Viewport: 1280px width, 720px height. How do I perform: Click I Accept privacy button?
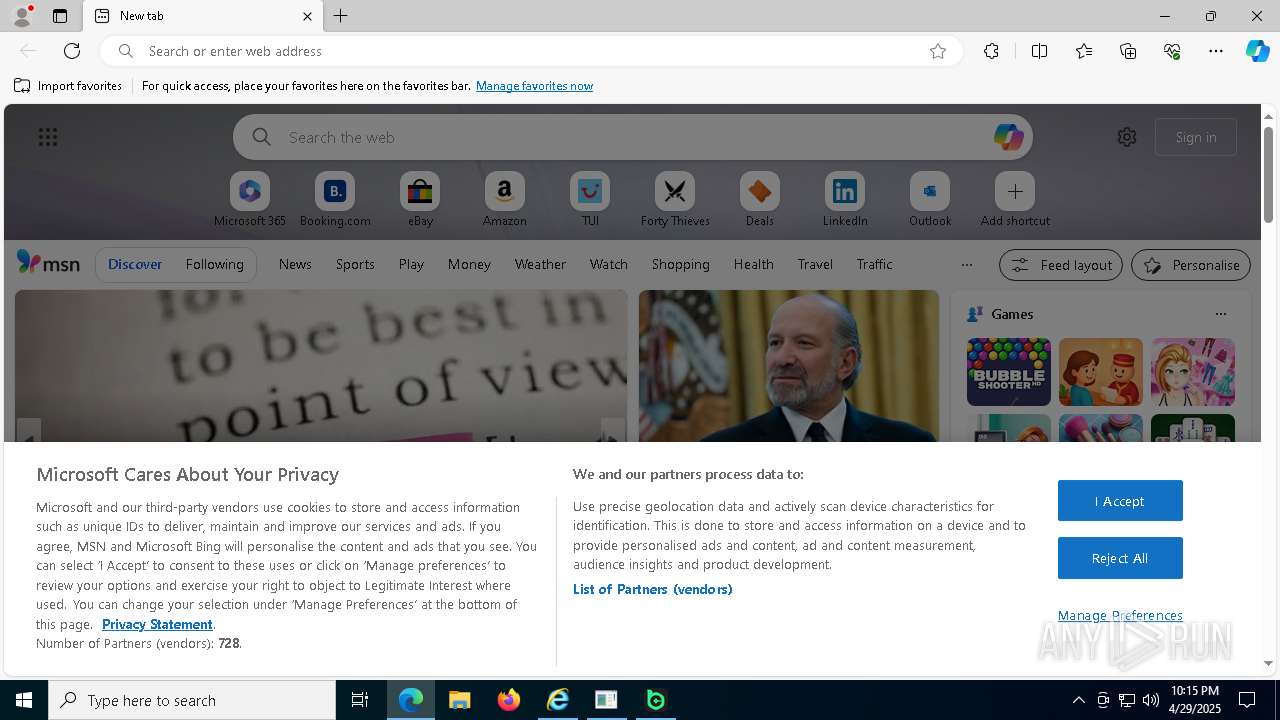1120,501
